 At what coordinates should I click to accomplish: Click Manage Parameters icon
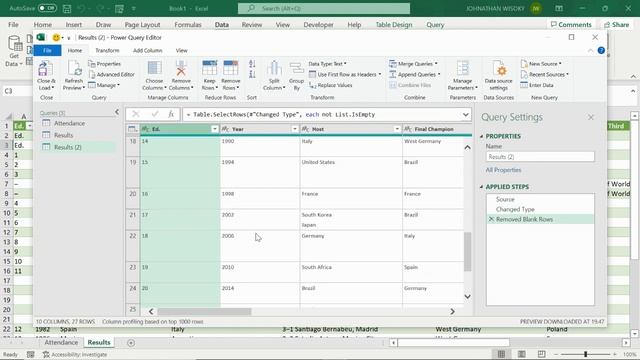[462, 69]
